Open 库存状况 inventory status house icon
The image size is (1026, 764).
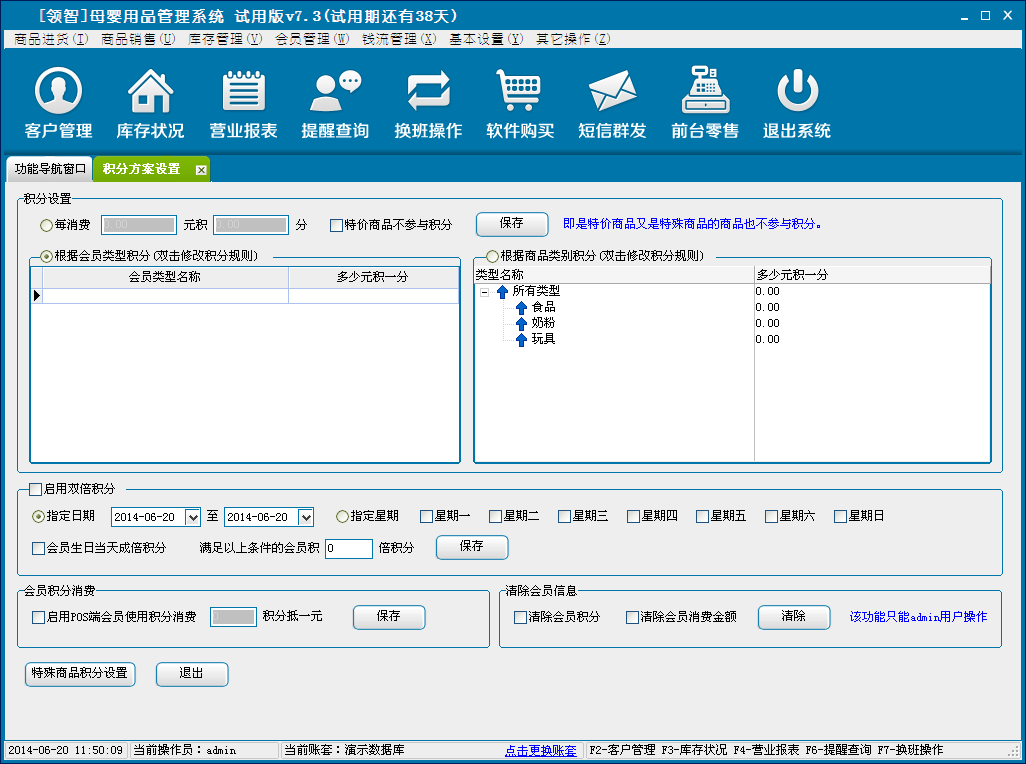150,92
